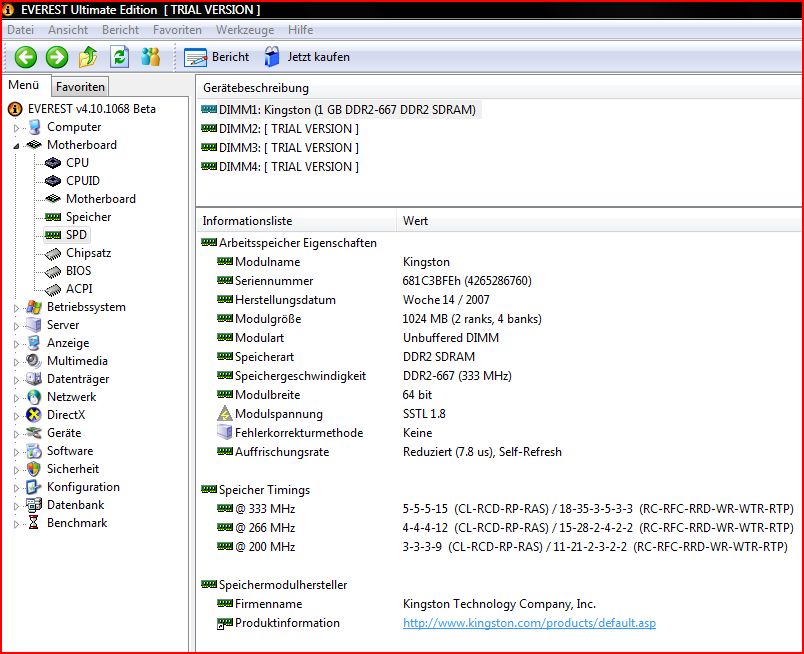Open the Bericht menu

[120, 30]
